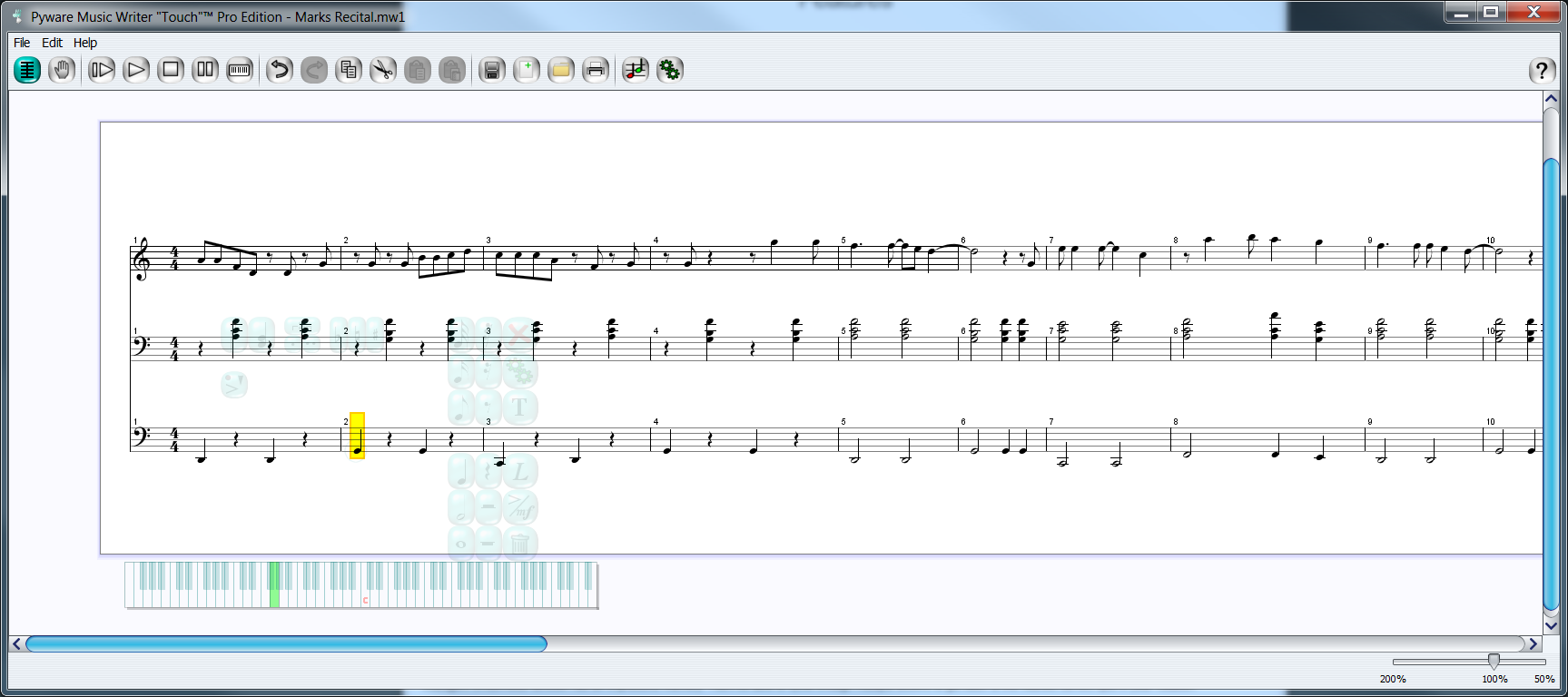Toggle the piano keyboard display button
The image size is (1568, 697).
tap(240, 70)
